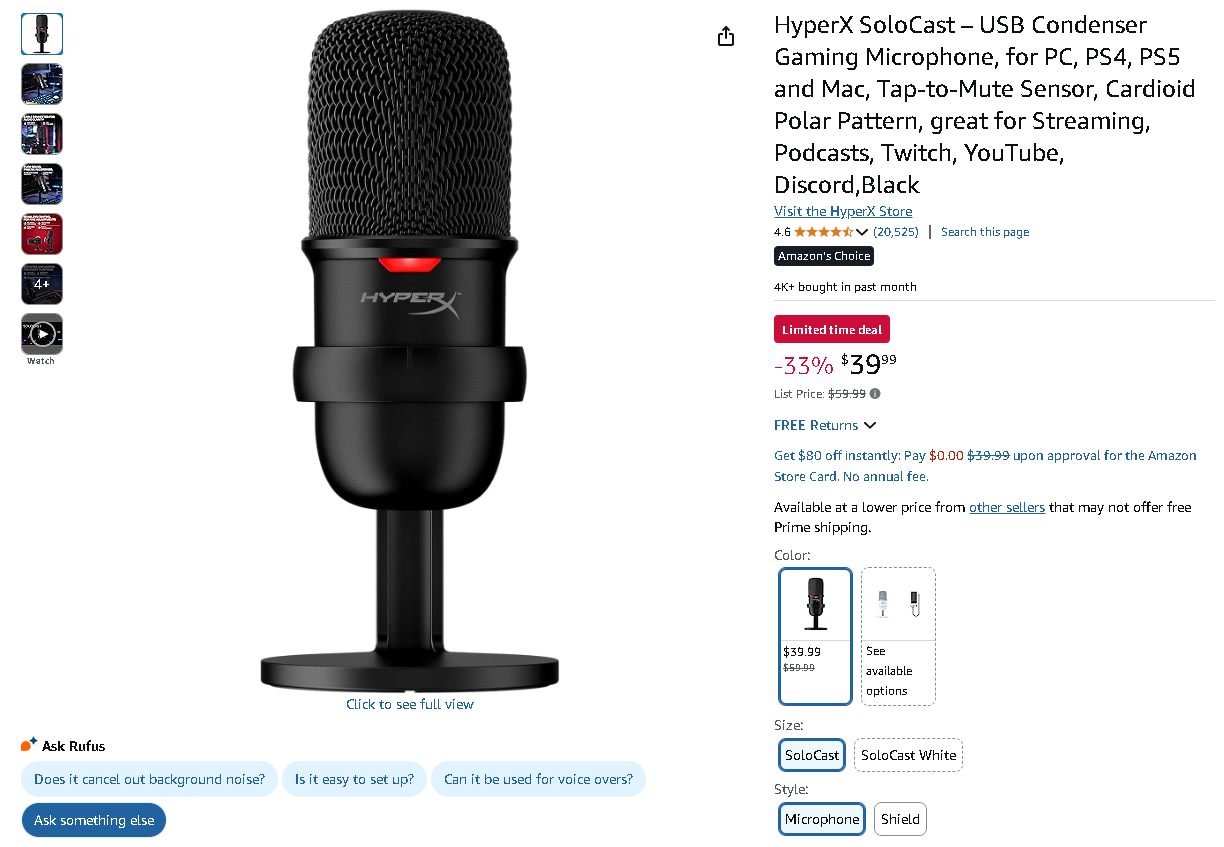
Task: Select the black color swatch at $39.99
Action: click(x=815, y=635)
